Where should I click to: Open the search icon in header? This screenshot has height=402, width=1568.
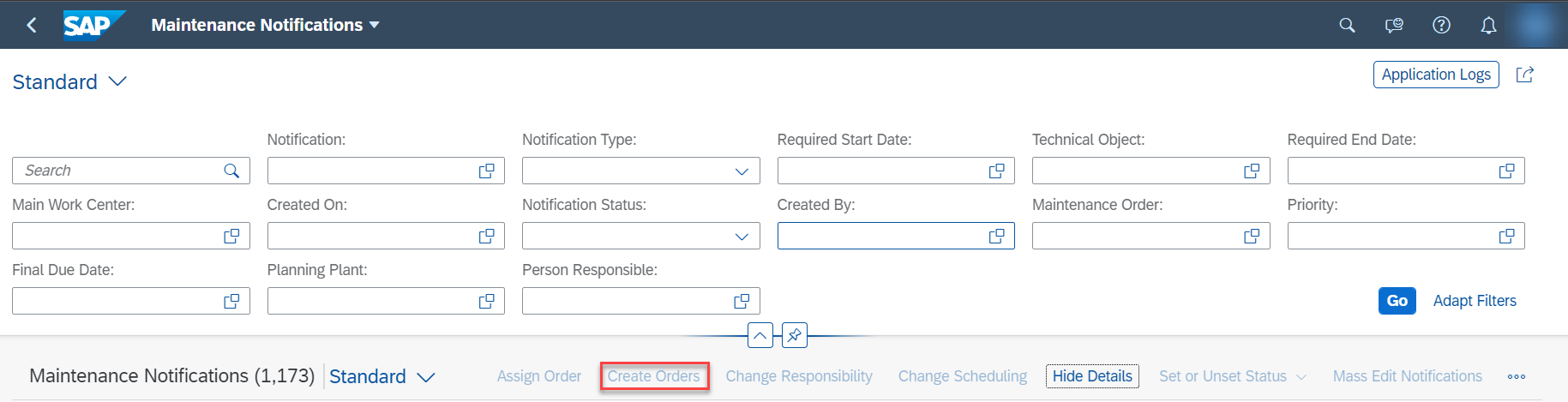coord(1347,25)
